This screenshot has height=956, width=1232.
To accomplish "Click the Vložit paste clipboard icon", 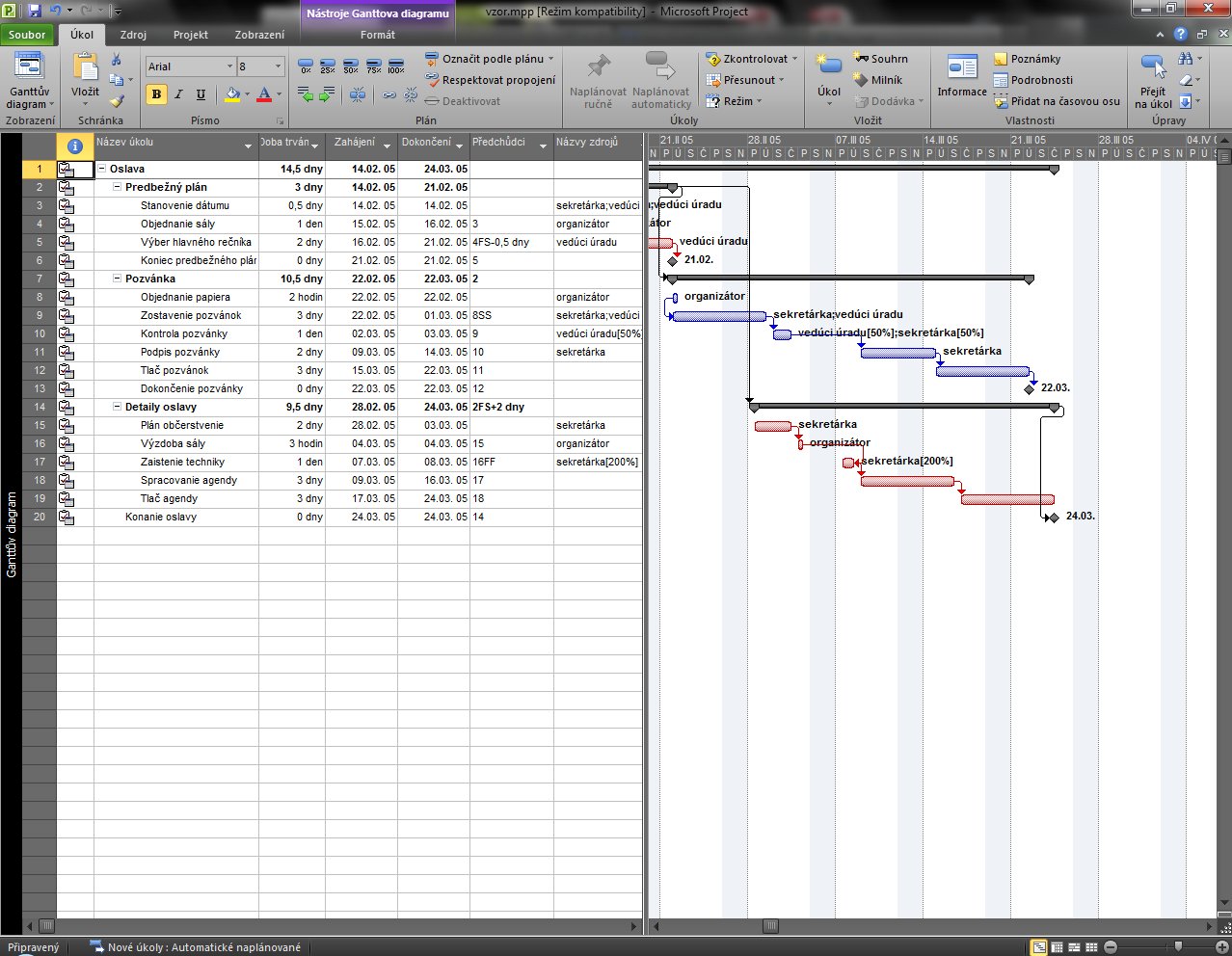I will pos(86,66).
